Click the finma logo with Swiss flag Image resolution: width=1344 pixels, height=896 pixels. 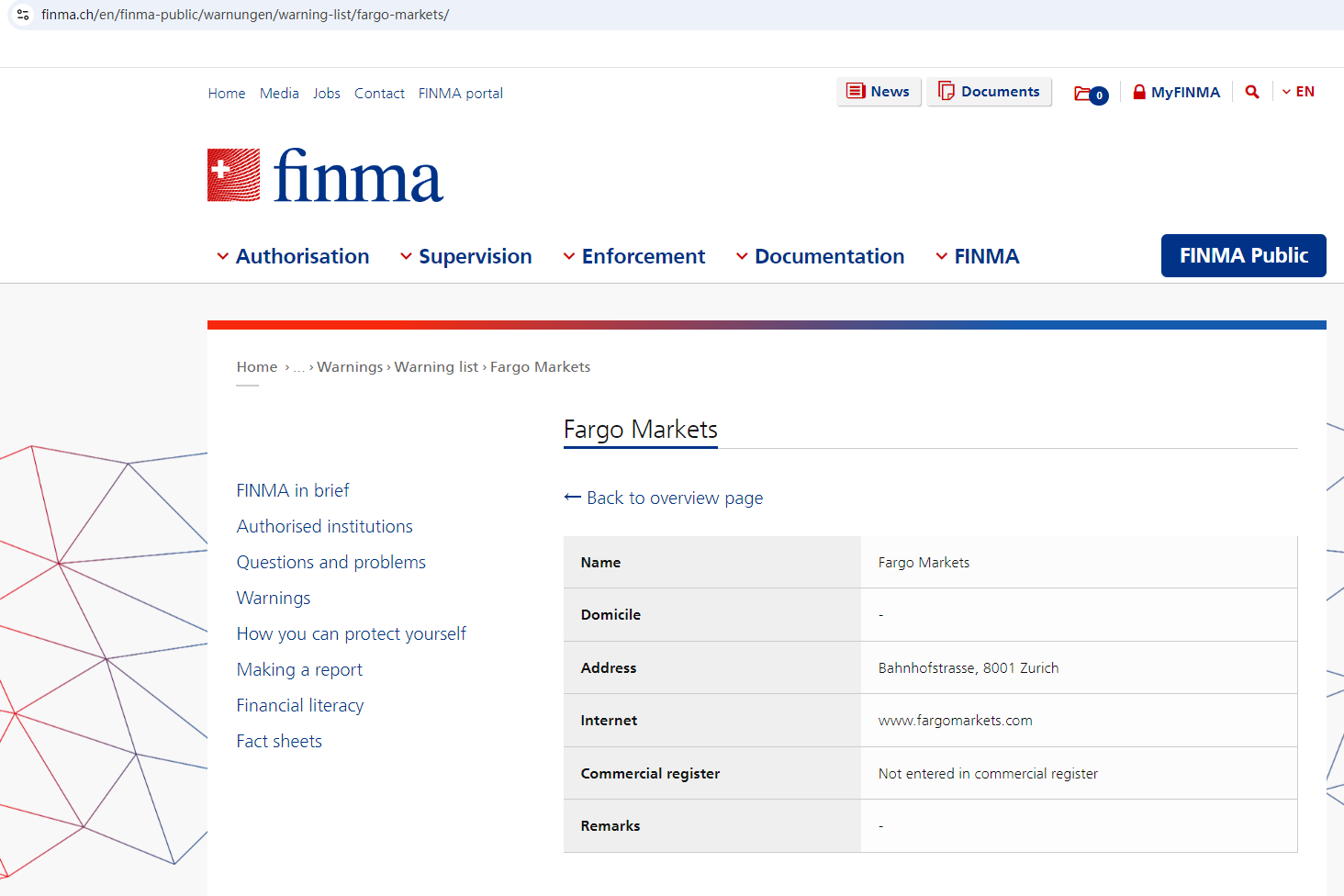point(325,175)
